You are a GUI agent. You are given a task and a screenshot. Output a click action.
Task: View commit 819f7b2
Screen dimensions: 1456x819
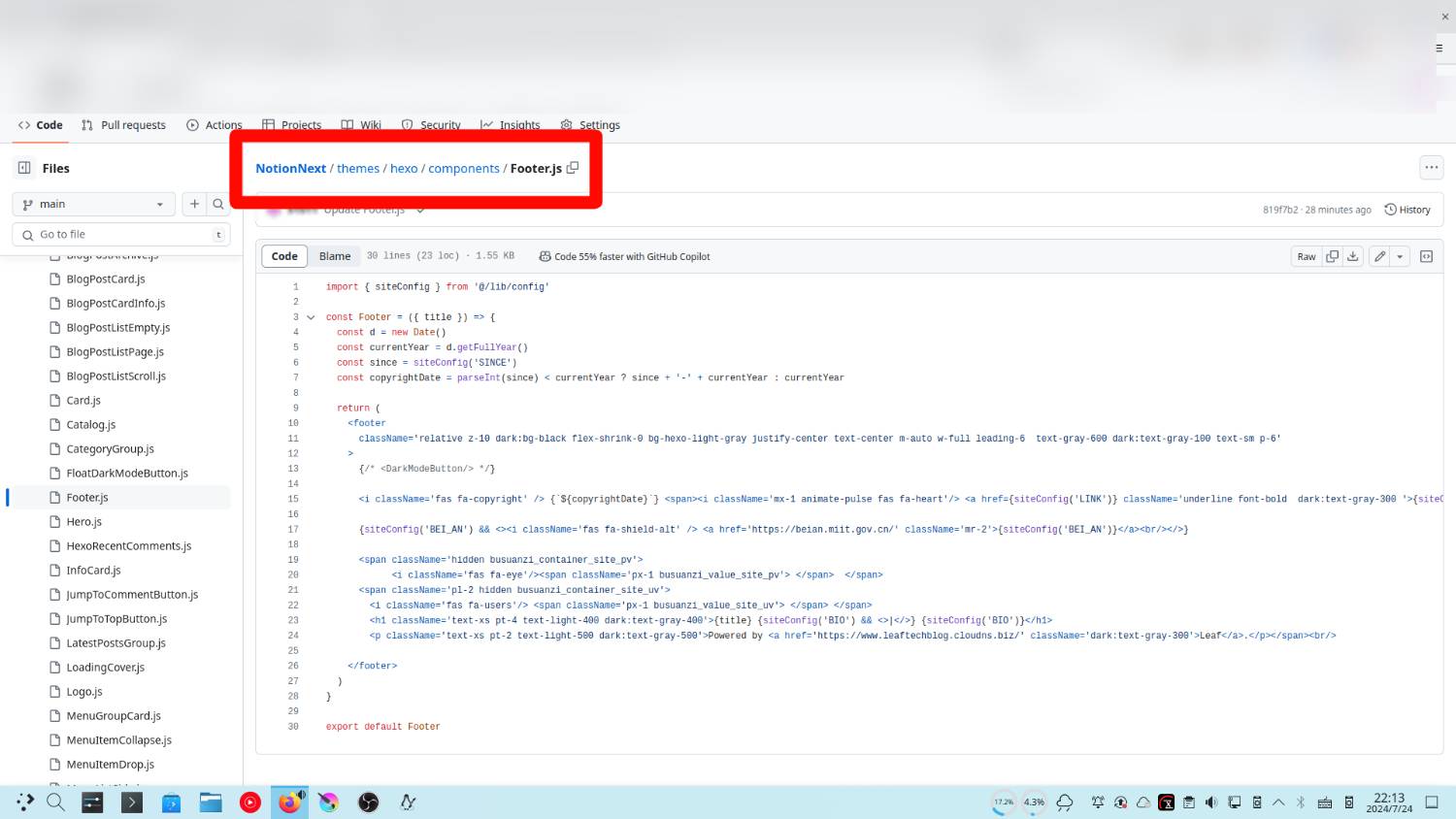1280,210
